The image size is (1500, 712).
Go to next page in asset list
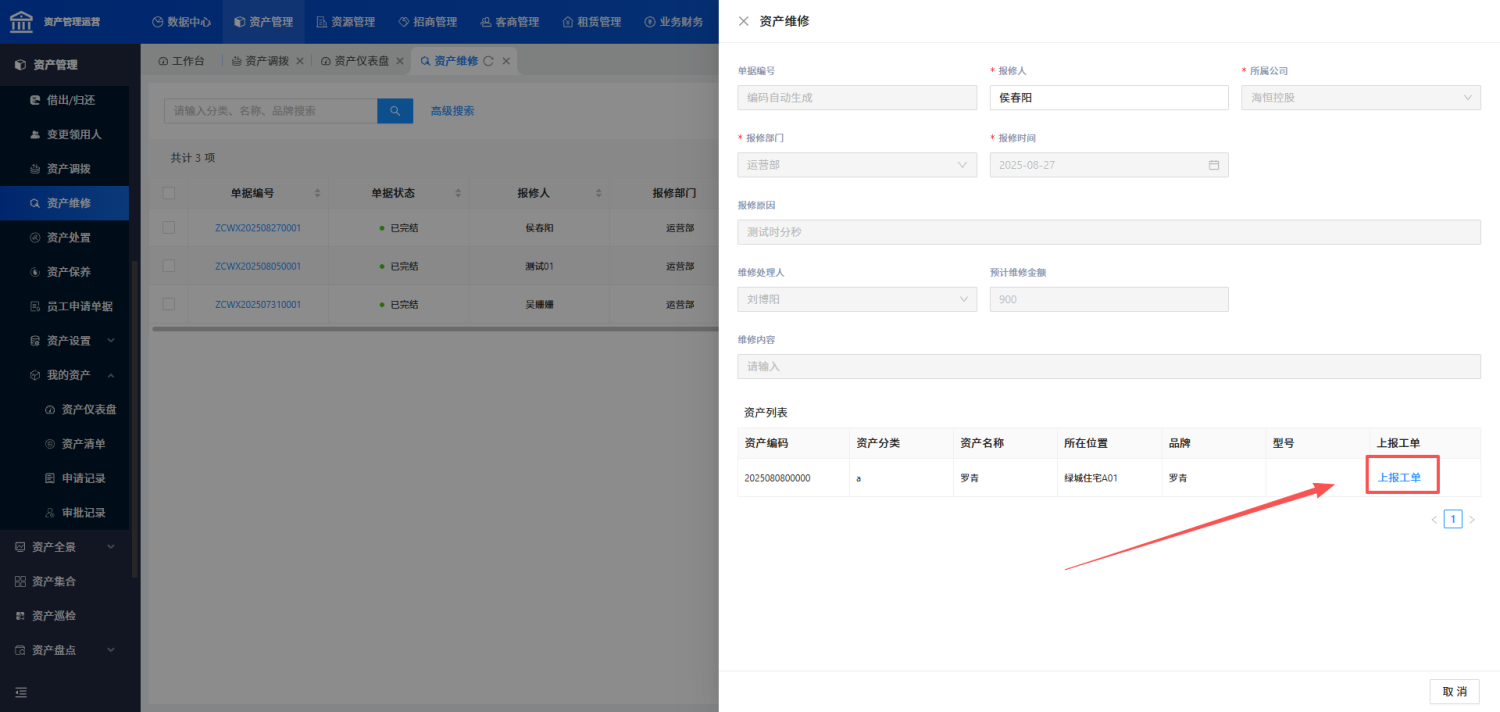1472,520
